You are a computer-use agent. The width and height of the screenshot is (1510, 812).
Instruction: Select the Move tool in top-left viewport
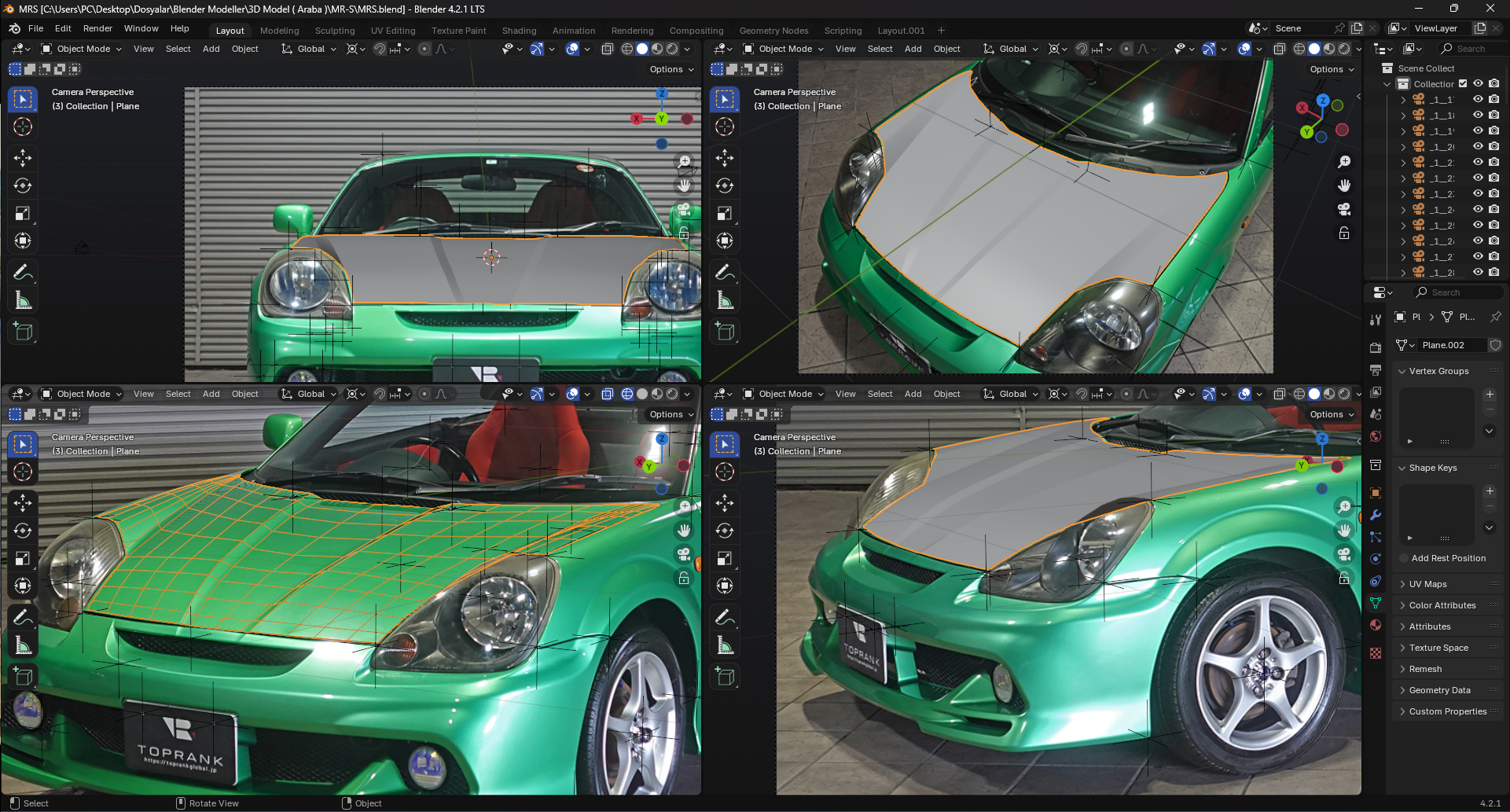coord(23,158)
